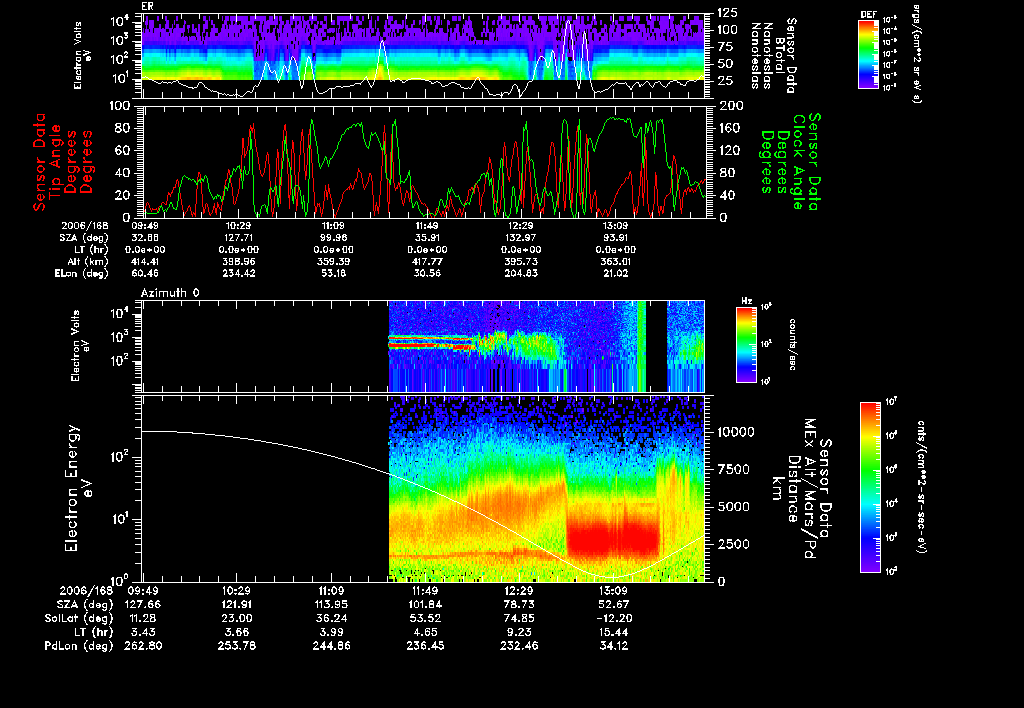This screenshot has width=1024, height=708.
Task: Select lower-table SZA value 121.91
Action: [x=236, y=604]
